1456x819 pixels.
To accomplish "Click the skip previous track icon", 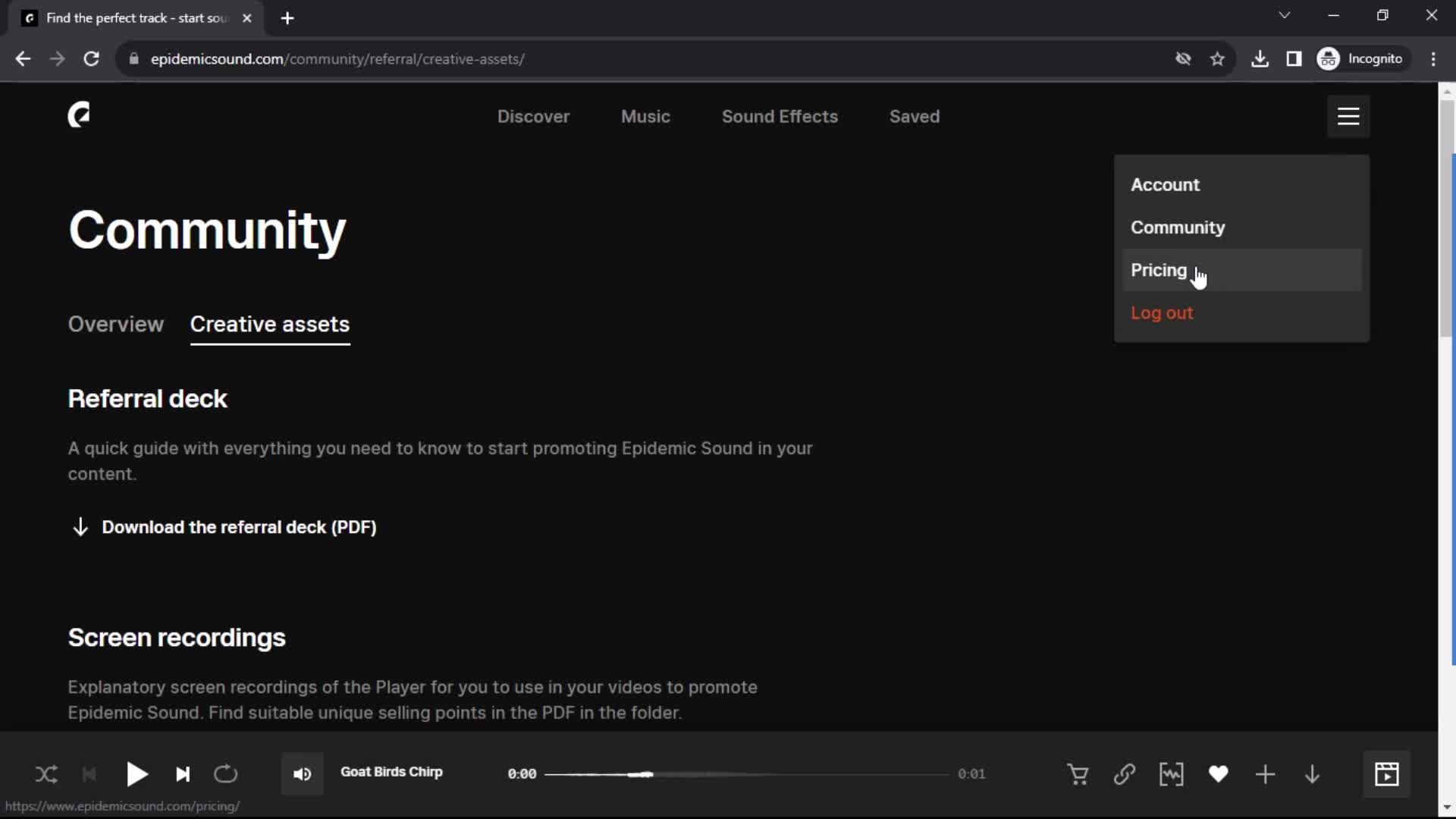I will pos(90,773).
